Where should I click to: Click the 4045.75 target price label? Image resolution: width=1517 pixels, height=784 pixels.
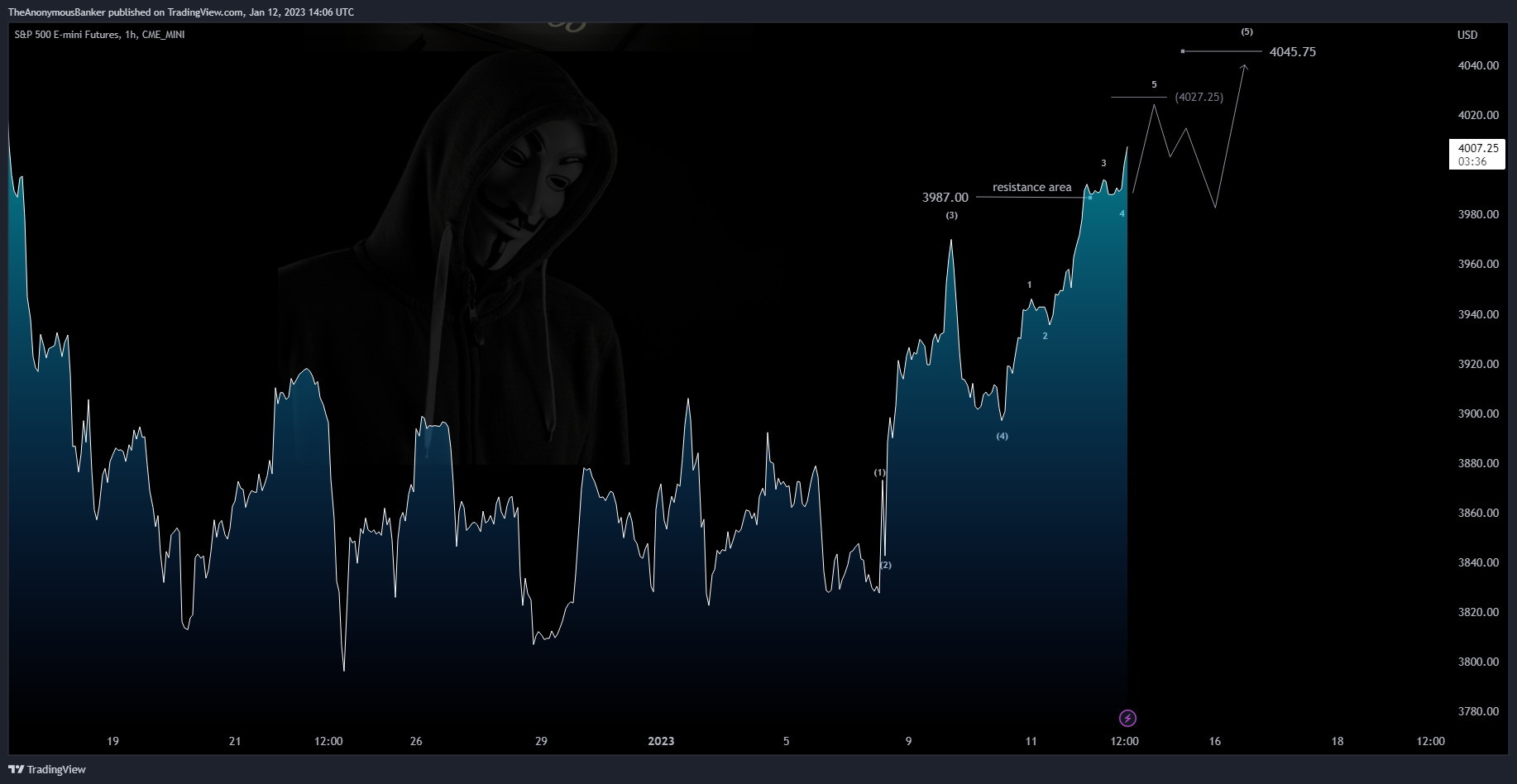tap(1292, 51)
